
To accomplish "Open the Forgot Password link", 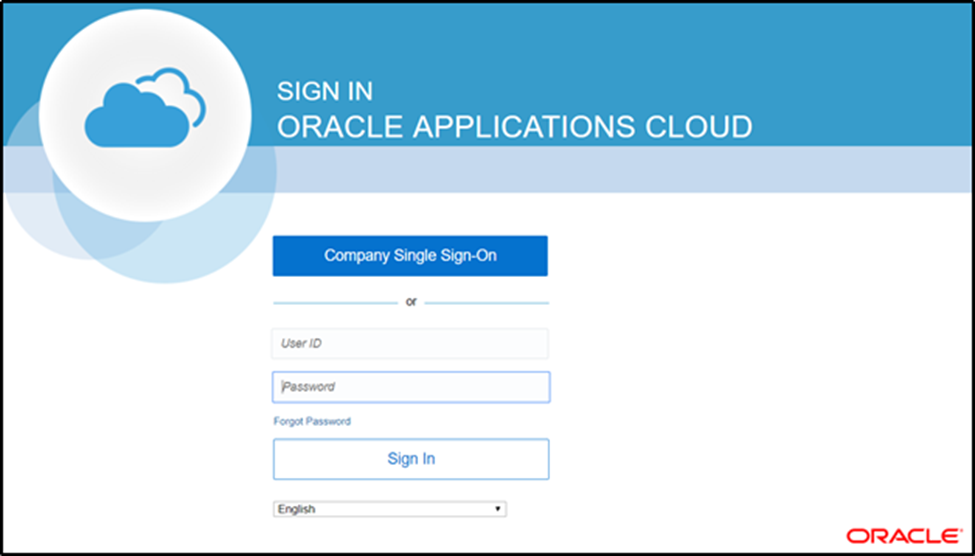I will (312, 422).
